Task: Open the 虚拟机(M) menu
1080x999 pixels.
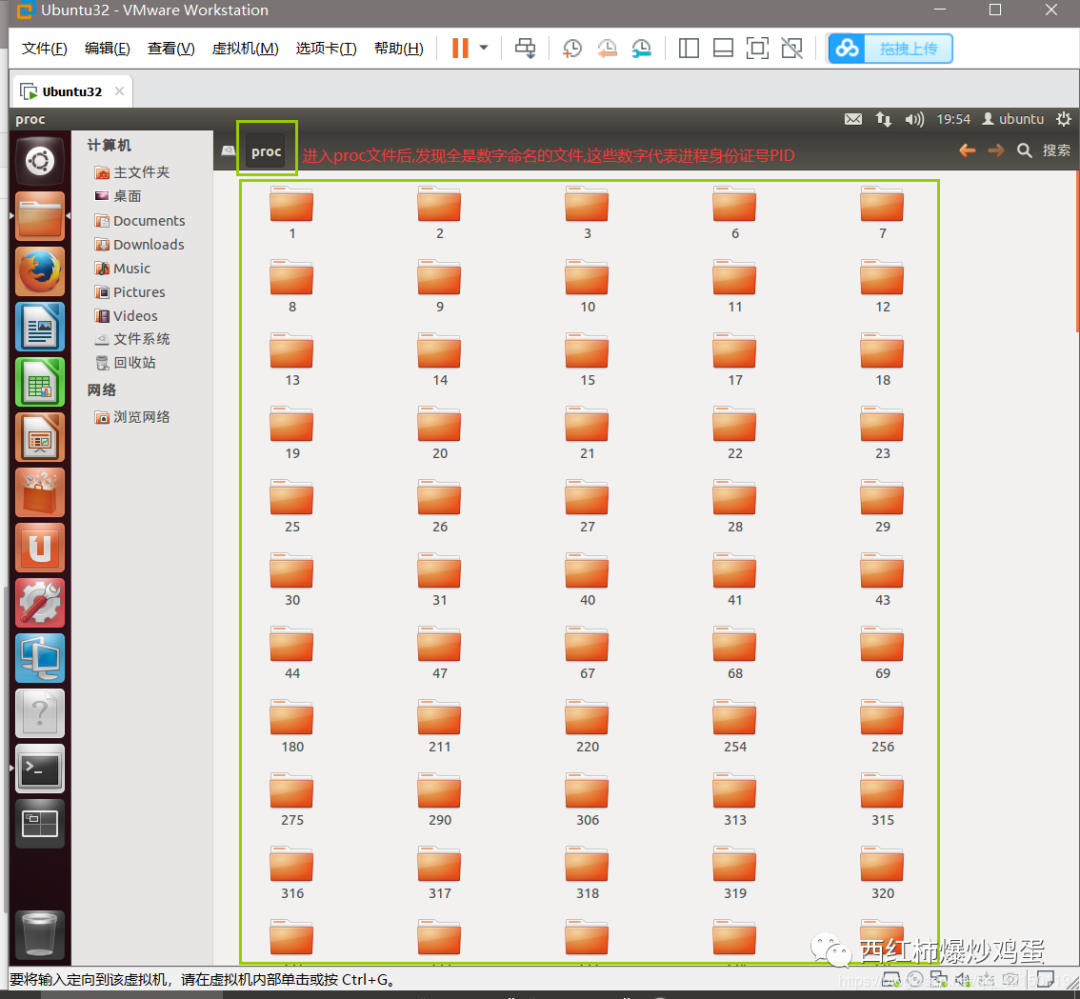Action: (245, 48)
